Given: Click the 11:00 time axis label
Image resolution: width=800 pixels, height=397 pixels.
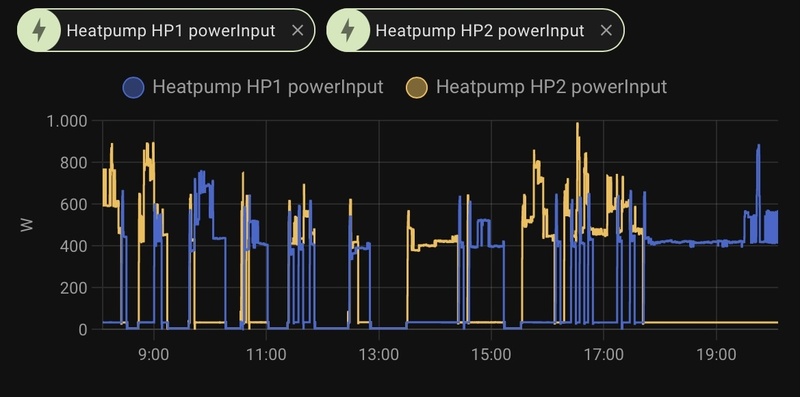Looking at the screenshot, I should coord(266,354).
